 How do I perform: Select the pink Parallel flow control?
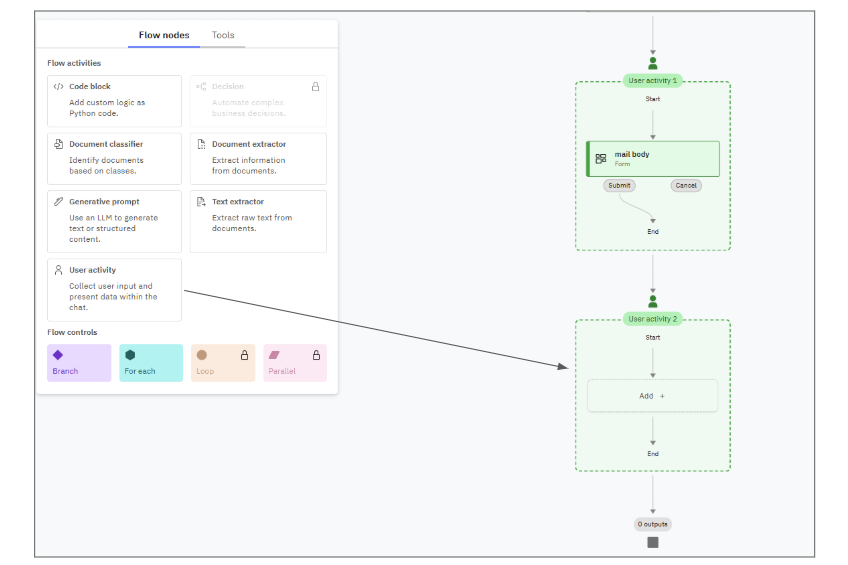(x=294, y=362)
